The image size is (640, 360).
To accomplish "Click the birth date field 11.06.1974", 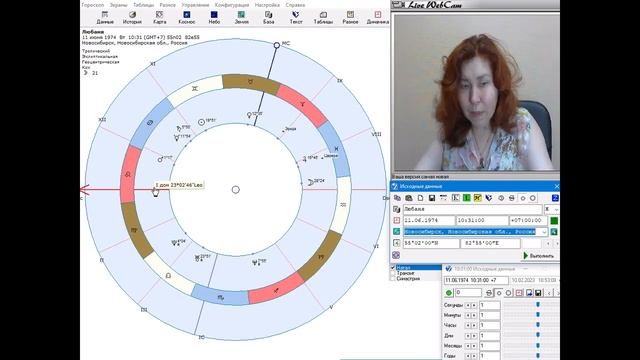I will point(429,220).
